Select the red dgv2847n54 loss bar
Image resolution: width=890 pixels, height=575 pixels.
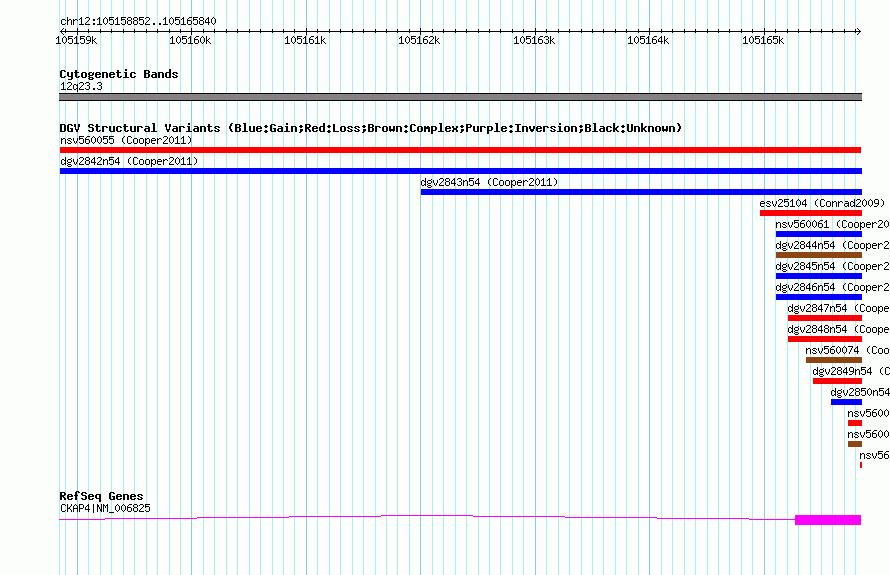pos(825,318)
